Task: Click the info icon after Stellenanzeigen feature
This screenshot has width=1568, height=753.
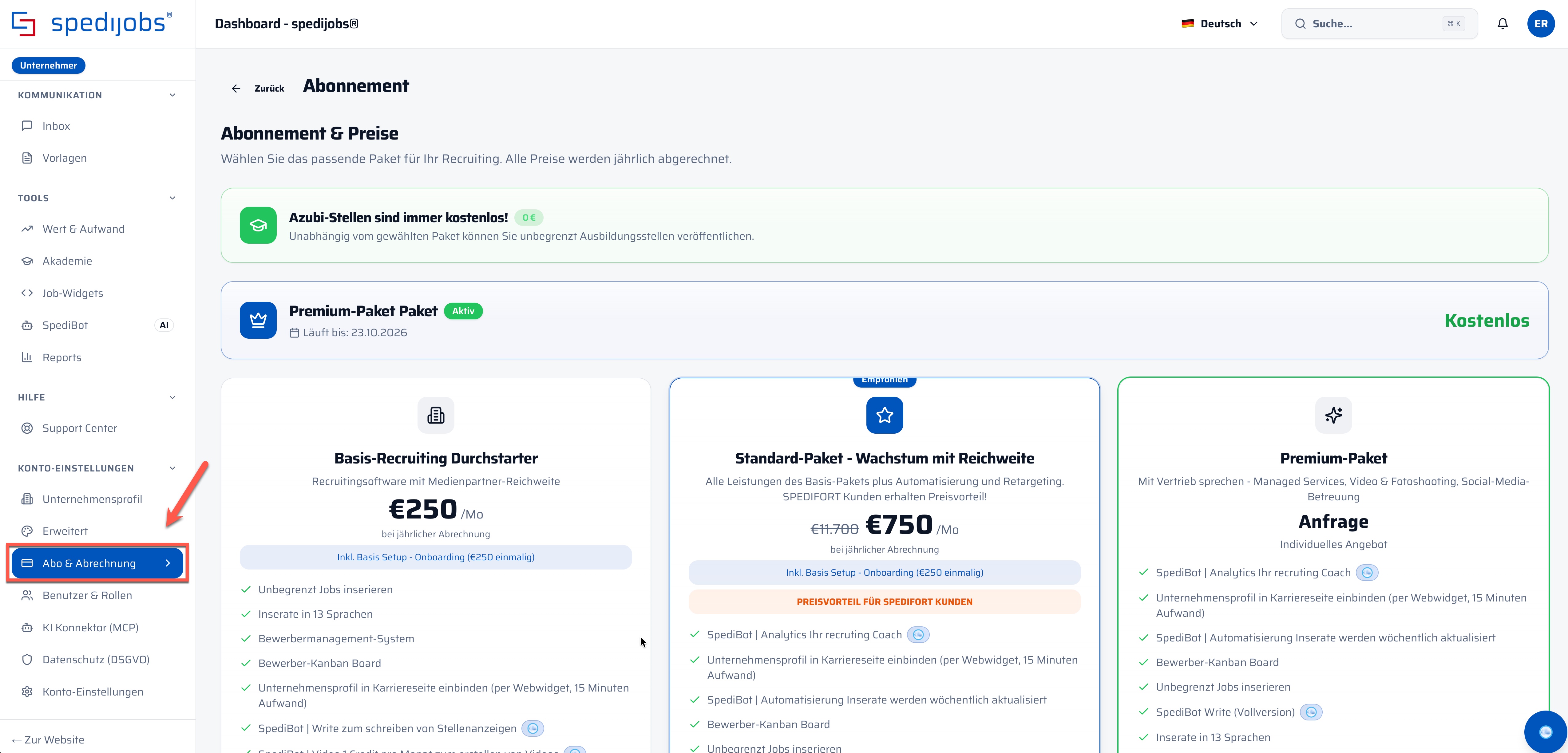Action: [x=533, y=729]
